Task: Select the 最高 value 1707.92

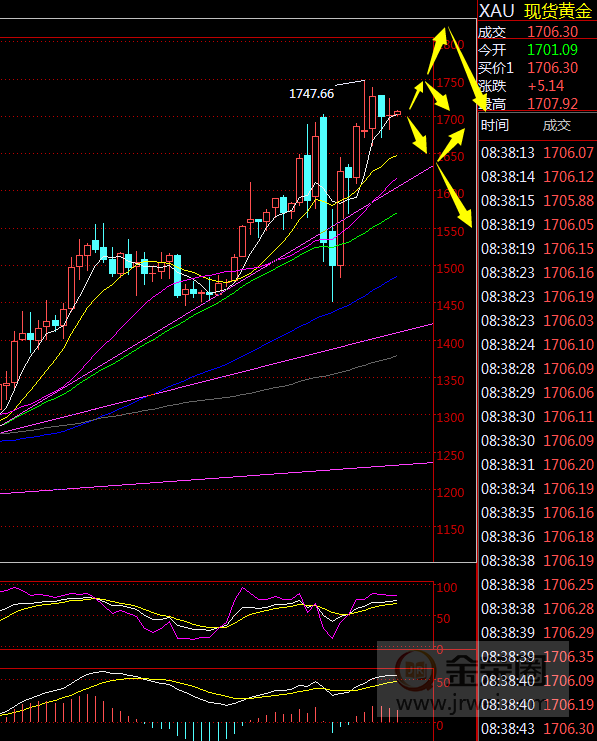Action: [552, 103]
